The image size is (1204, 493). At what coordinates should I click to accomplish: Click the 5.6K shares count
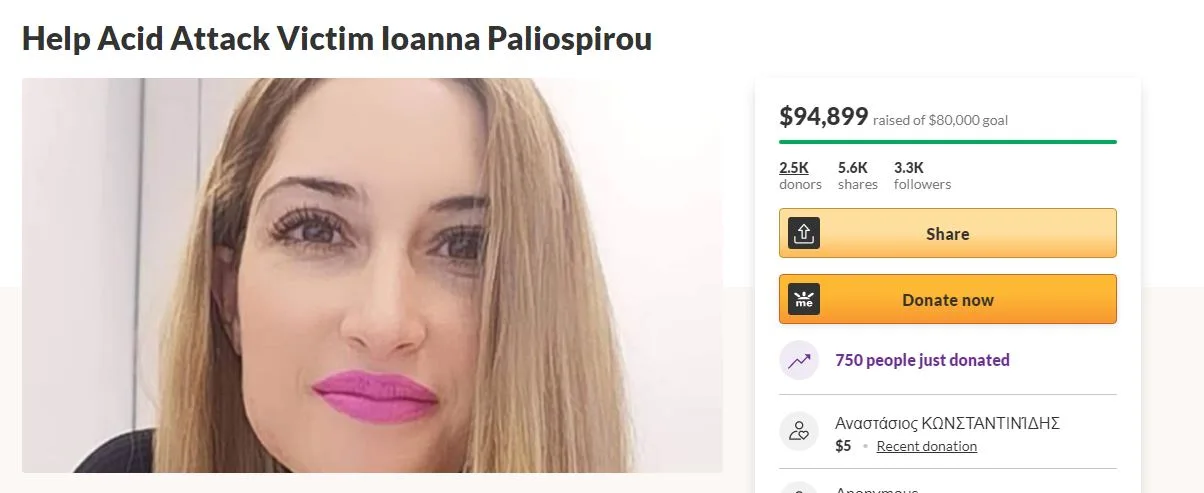pyautogui.click(x=853, y=167)
